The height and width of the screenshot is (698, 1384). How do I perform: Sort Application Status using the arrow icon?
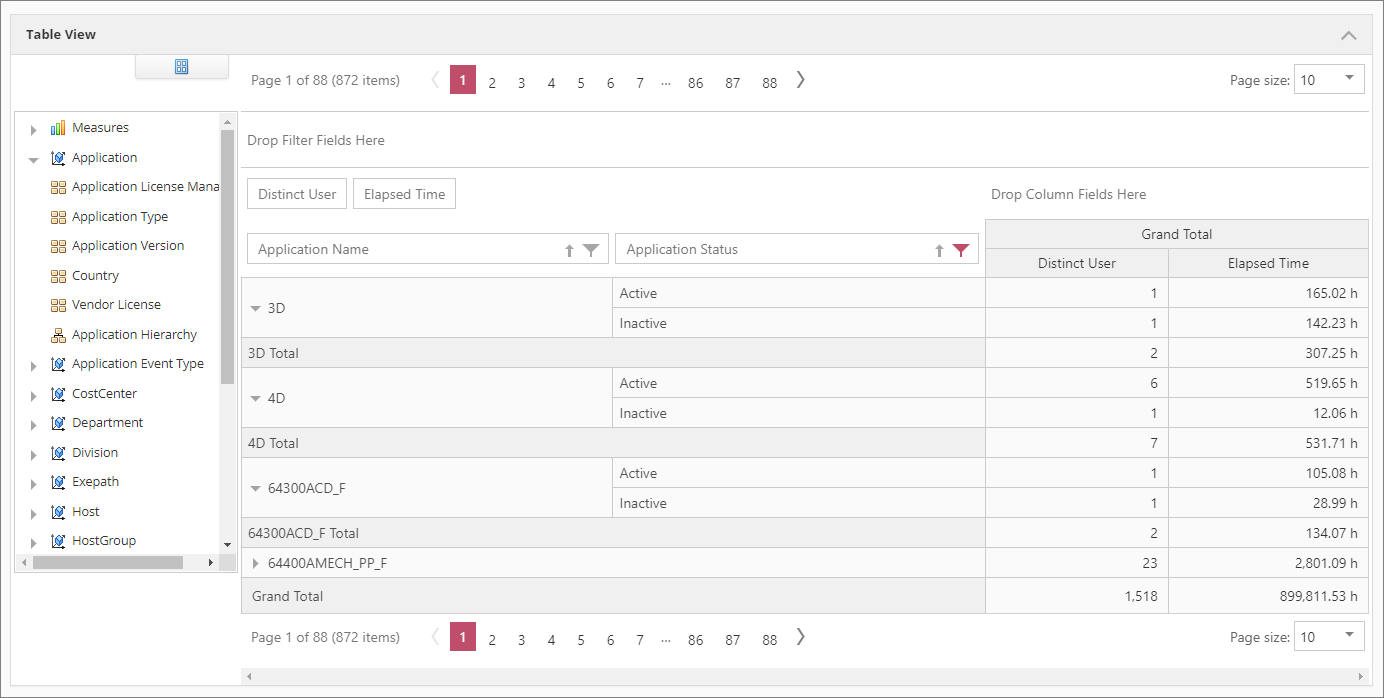pyautogui.click(x=939, y=250)
